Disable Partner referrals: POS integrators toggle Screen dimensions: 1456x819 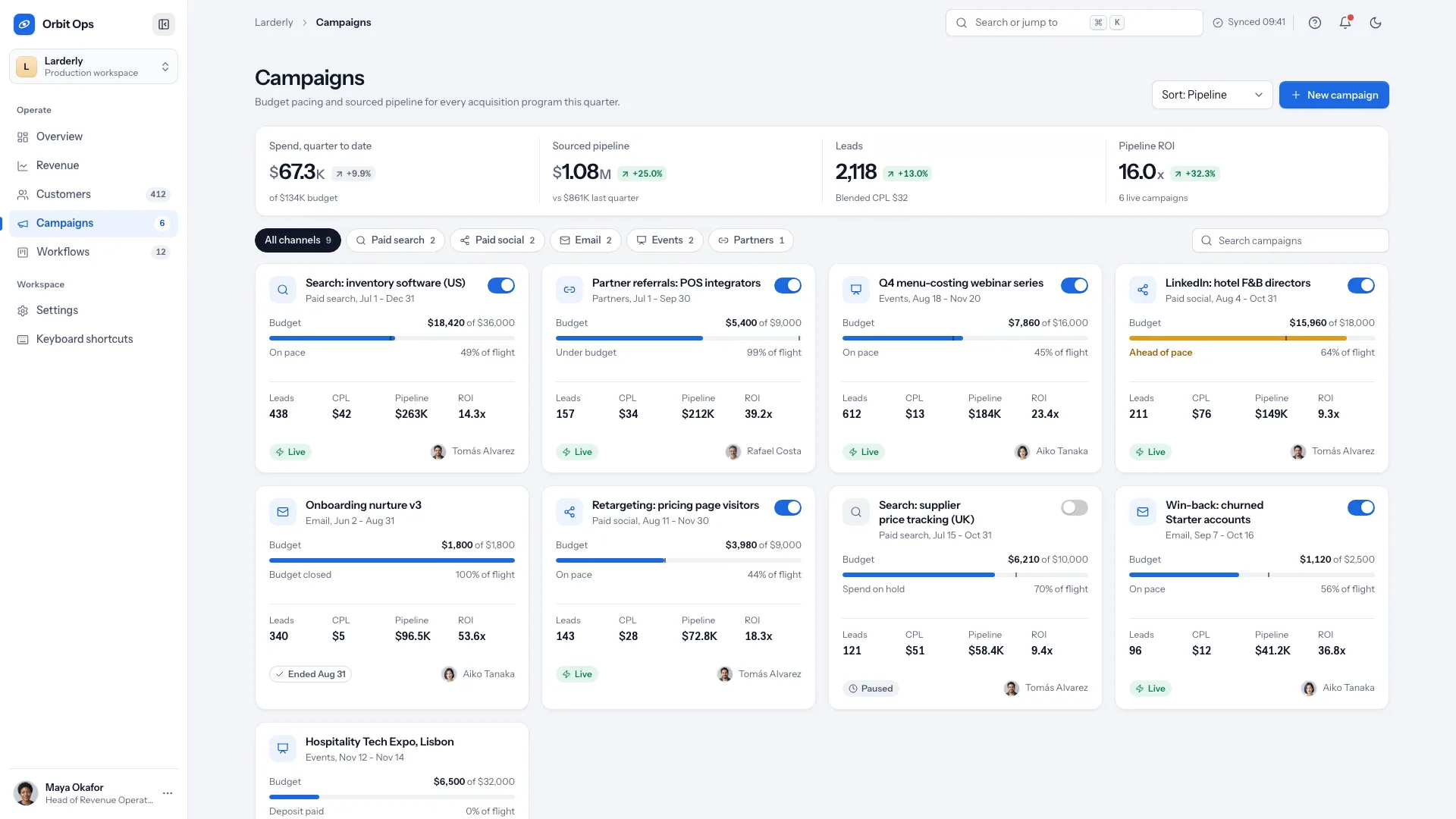788,285
